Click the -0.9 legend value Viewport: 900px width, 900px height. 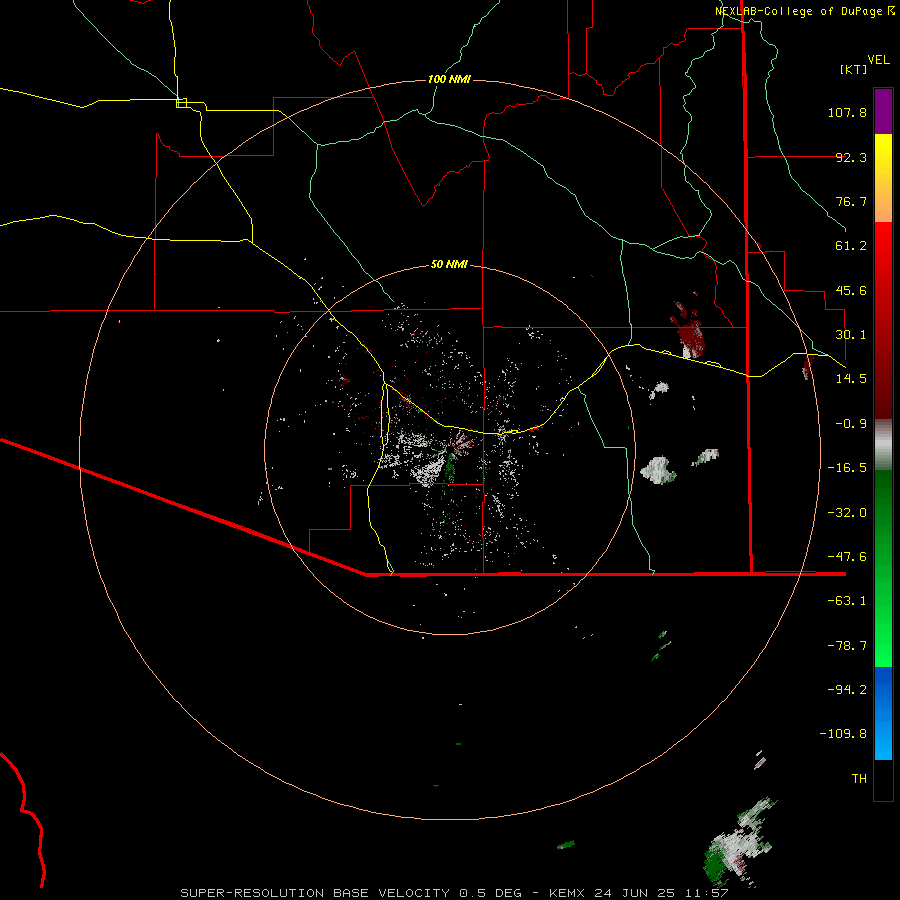tap(851, 424)
